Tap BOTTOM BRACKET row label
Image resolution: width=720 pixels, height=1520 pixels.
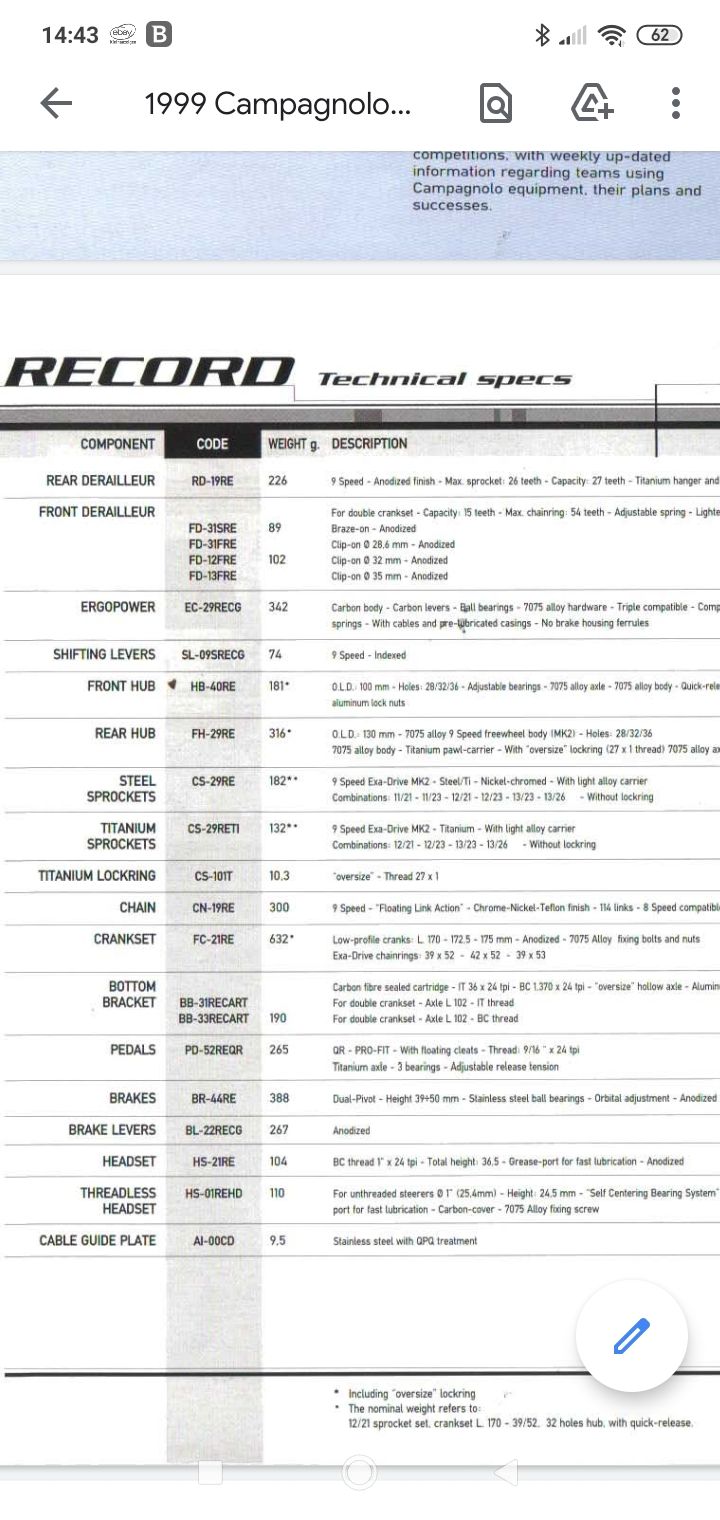[129, 994]
